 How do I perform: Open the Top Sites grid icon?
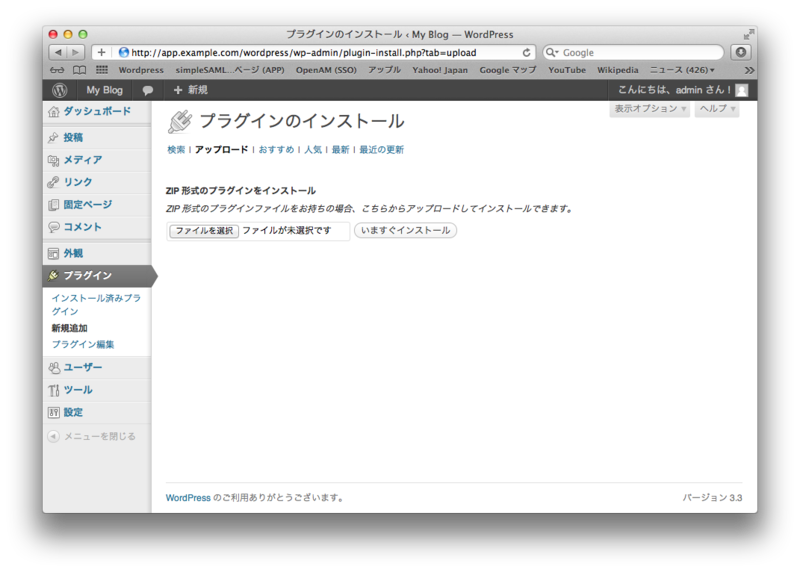102,70
